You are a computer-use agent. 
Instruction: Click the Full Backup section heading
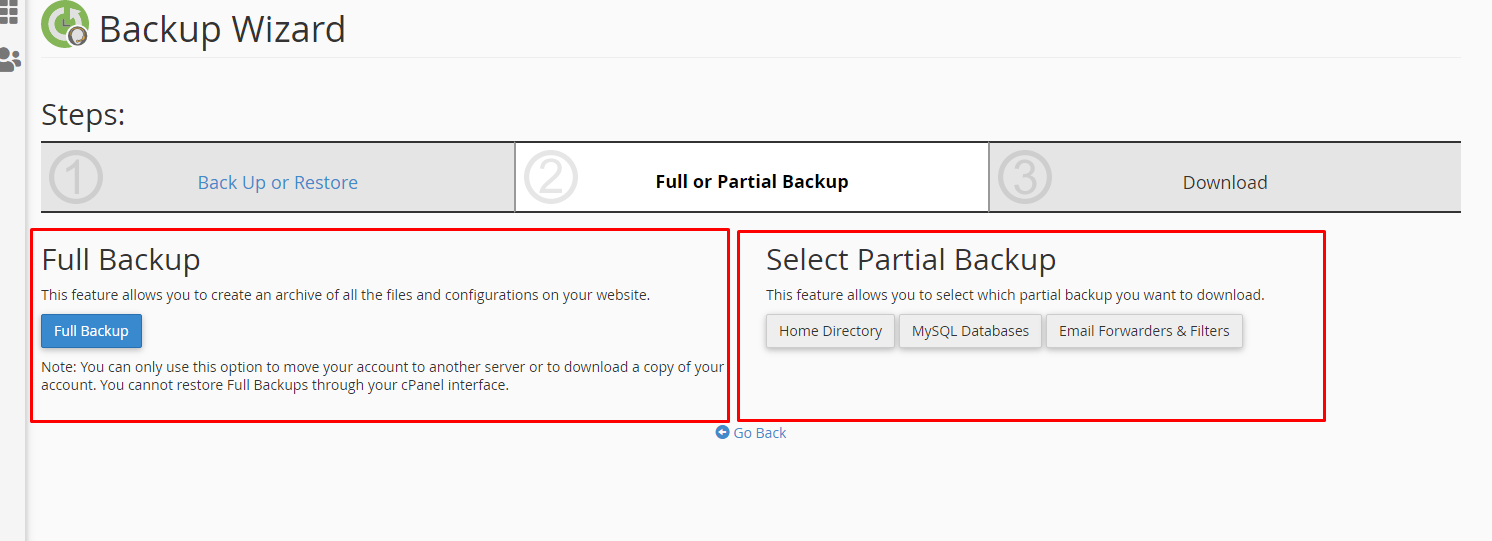(121, 260)
